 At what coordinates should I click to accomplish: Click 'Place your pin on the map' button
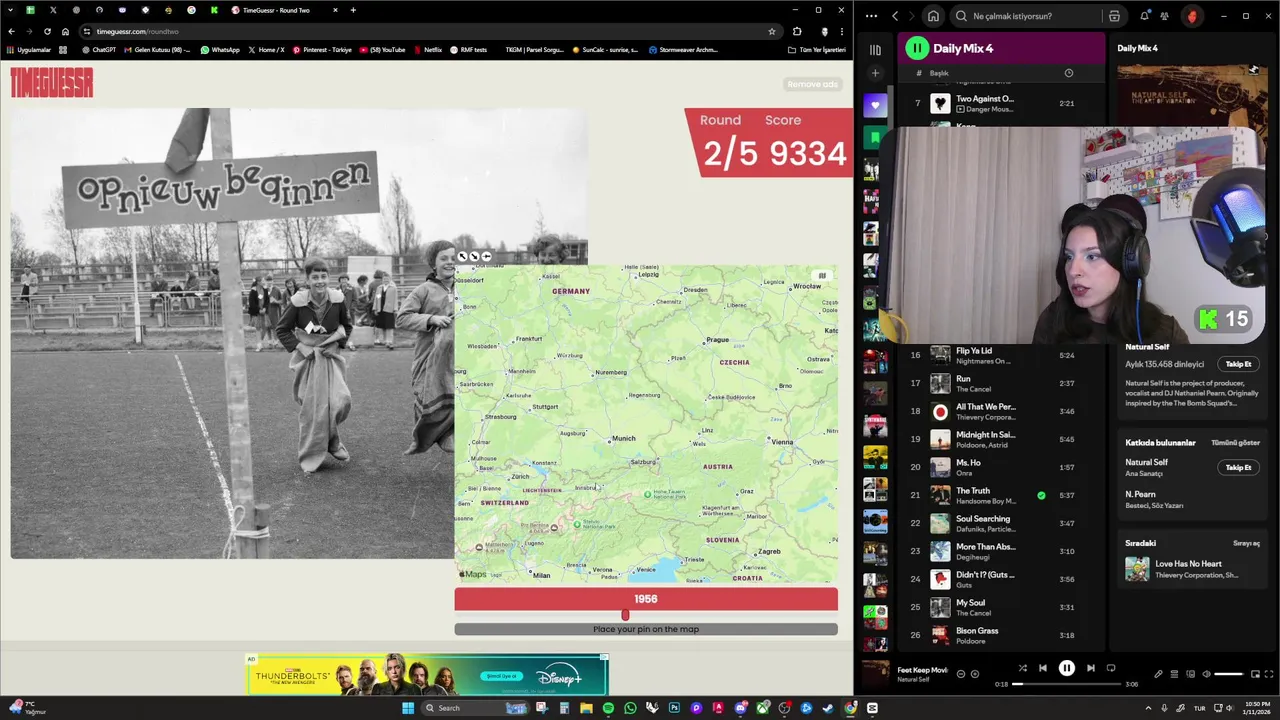pyautogui.click(x=646, y=629)
